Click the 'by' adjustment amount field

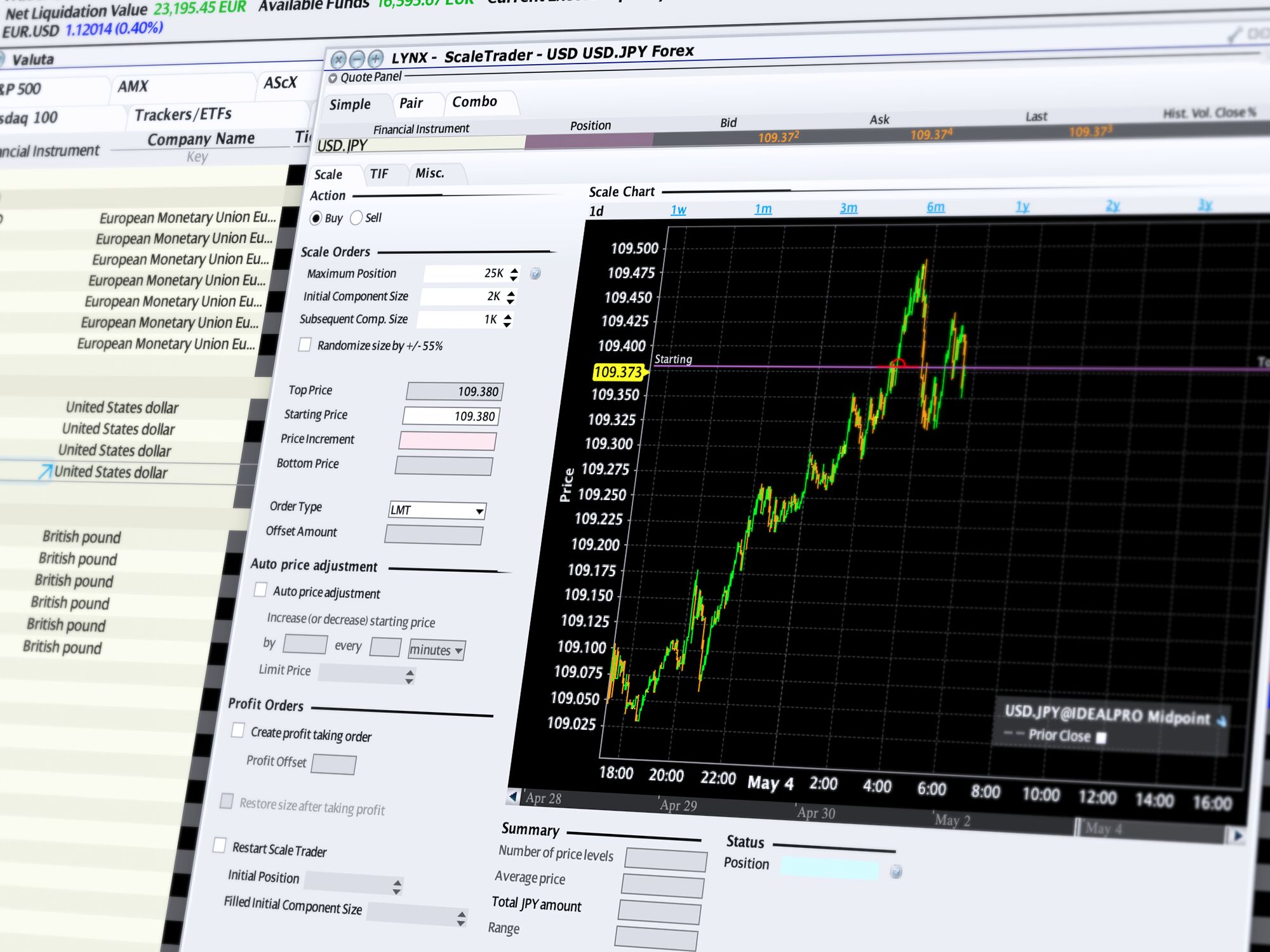coord(305,644)
